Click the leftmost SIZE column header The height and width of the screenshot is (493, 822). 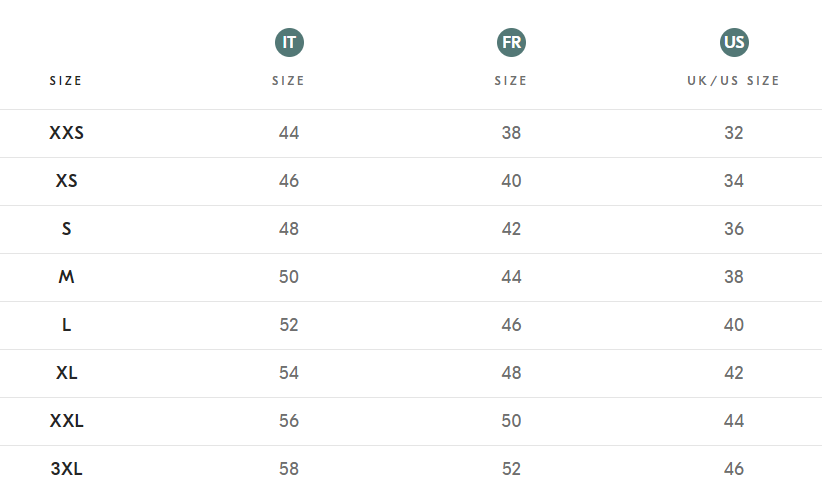[x=66, y=81]
